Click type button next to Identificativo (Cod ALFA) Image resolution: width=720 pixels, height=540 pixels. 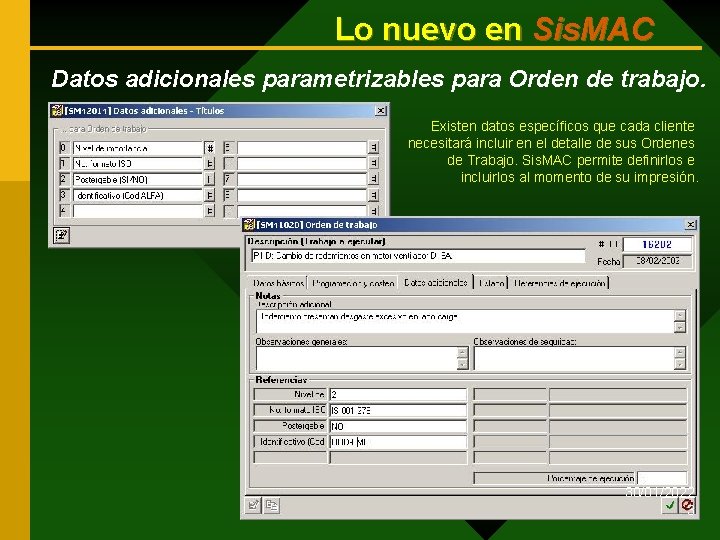209,195
